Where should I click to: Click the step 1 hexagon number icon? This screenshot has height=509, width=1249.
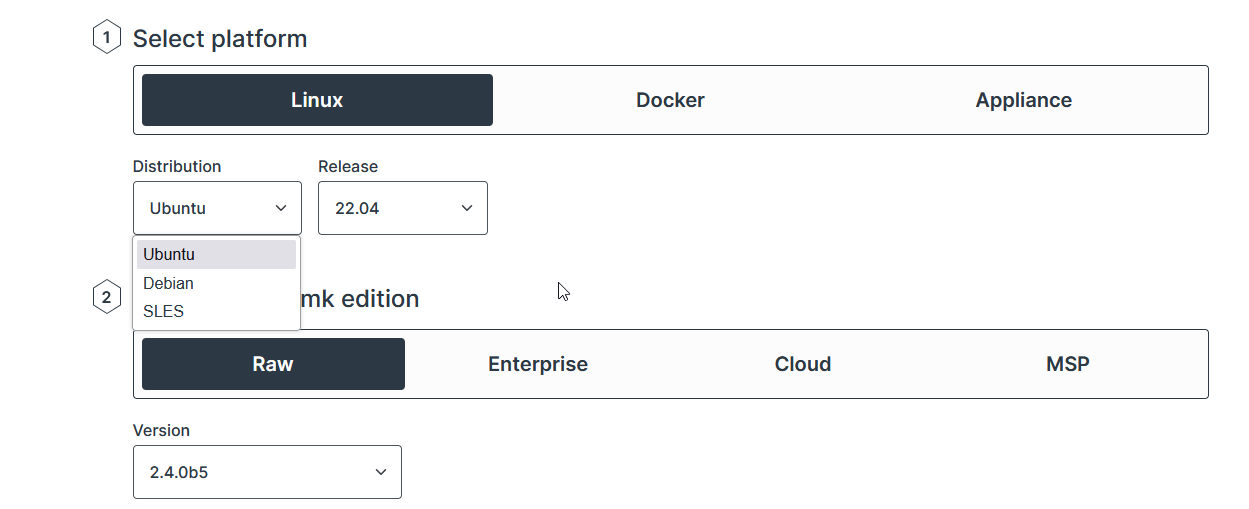pyautogui.click(x=106, y=39)
